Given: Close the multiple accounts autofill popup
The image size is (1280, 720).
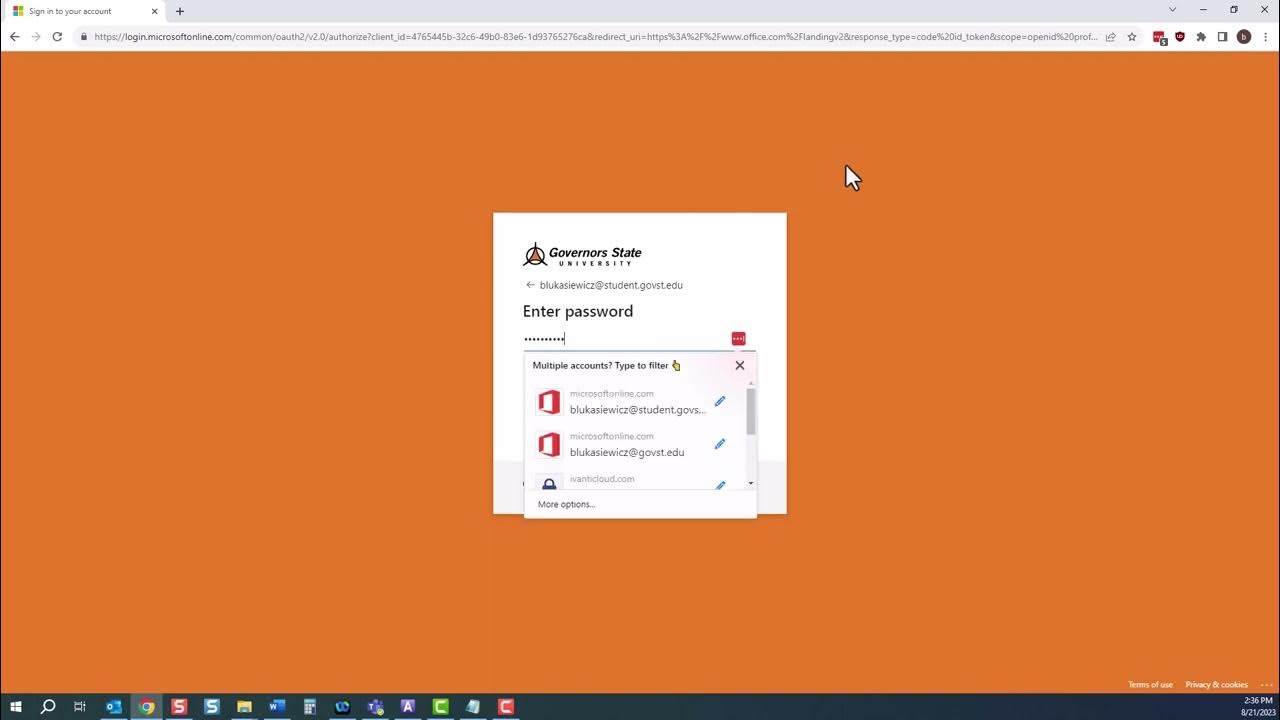Looking at the screenshot, I should pyautogui.click(x=740, y=365).
